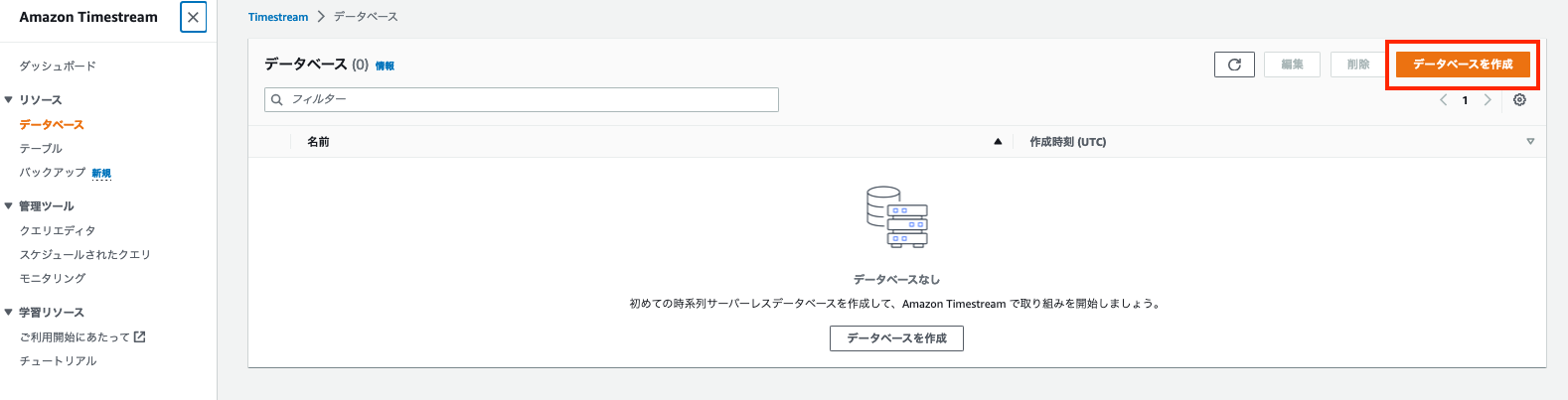
Task: Click the データベースなし message
Action: coord(896,280)
